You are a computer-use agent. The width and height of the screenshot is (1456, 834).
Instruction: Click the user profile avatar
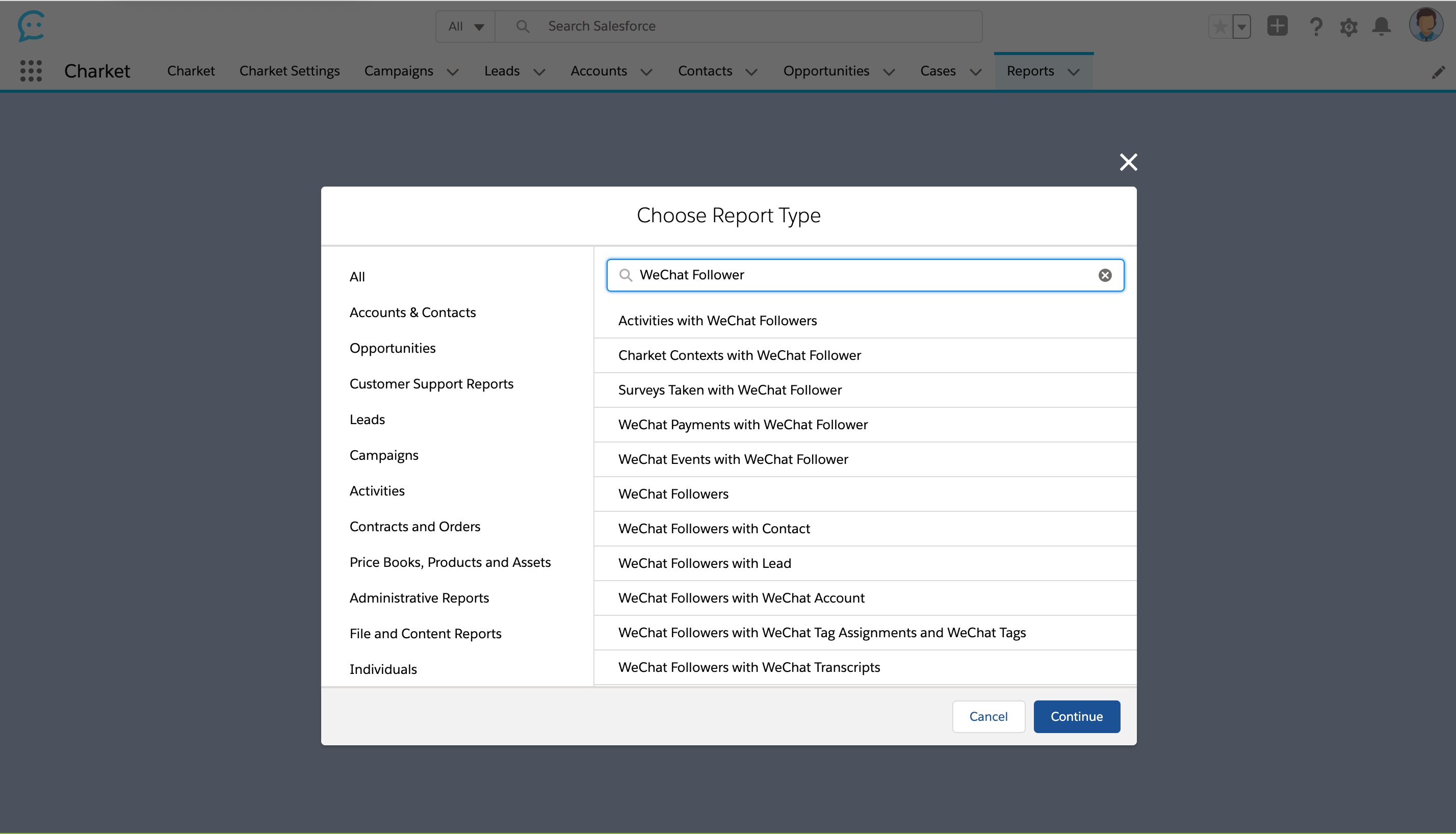pos(1425,25)
